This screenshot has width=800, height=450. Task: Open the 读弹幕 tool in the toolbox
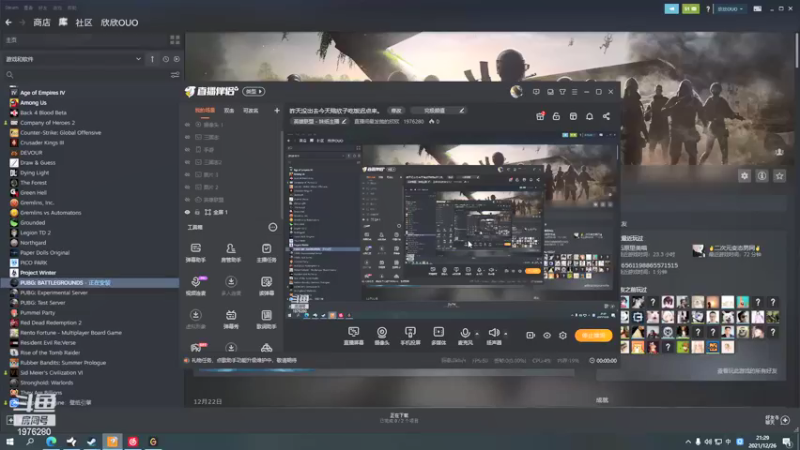click(266, 286)
